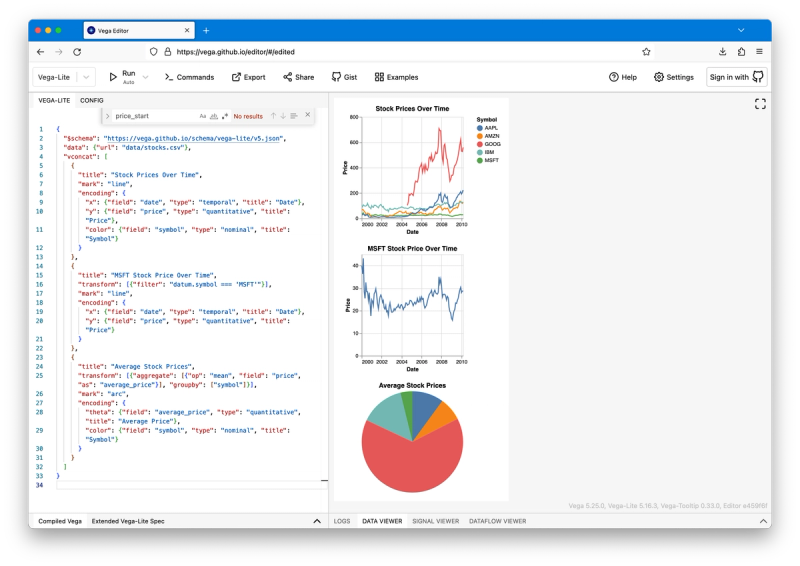Toggle Find in Selection icon
The image size is (800, 566).
tap(294, 116)
